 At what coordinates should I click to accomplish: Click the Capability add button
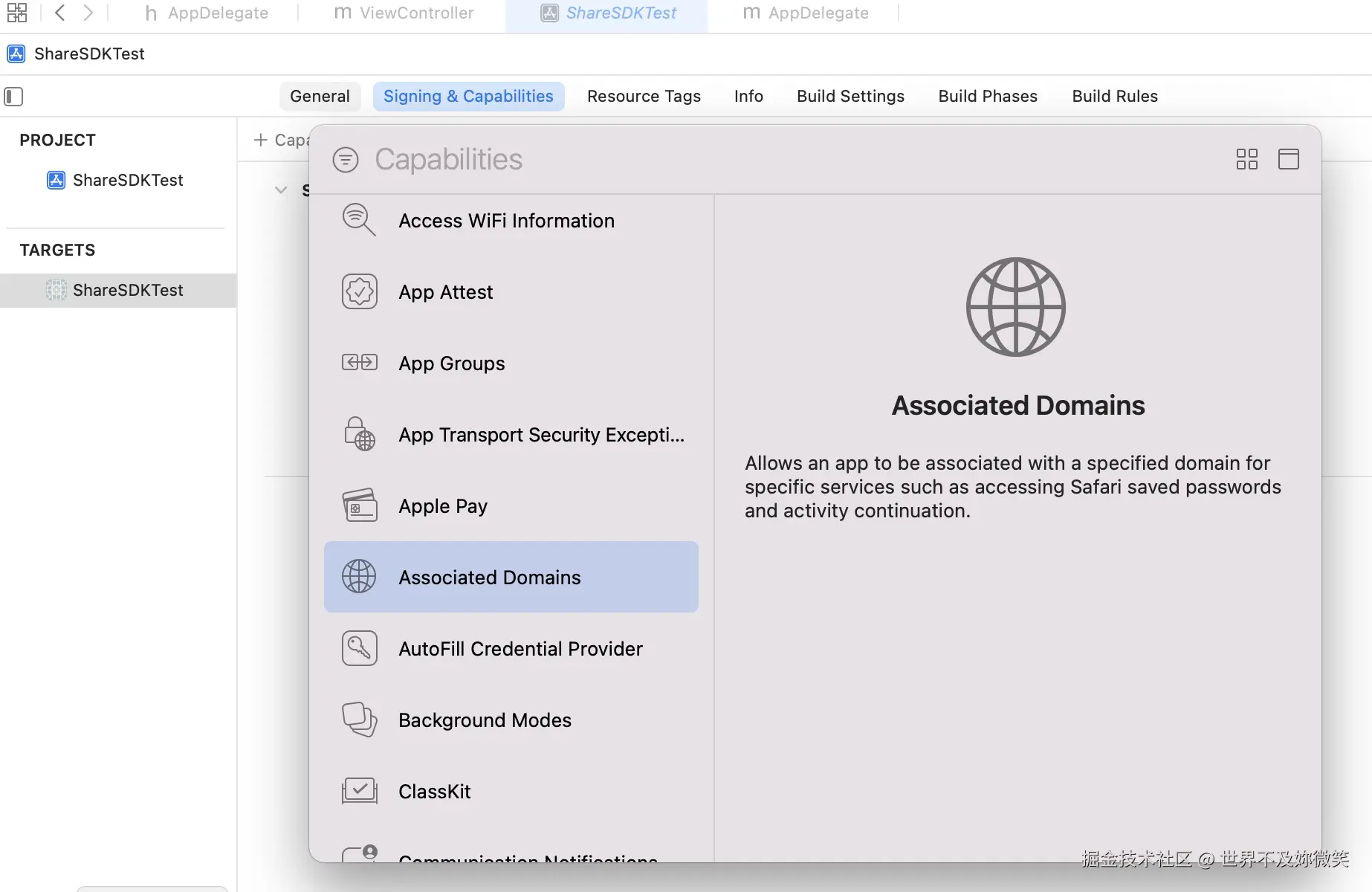pos(259,140)
